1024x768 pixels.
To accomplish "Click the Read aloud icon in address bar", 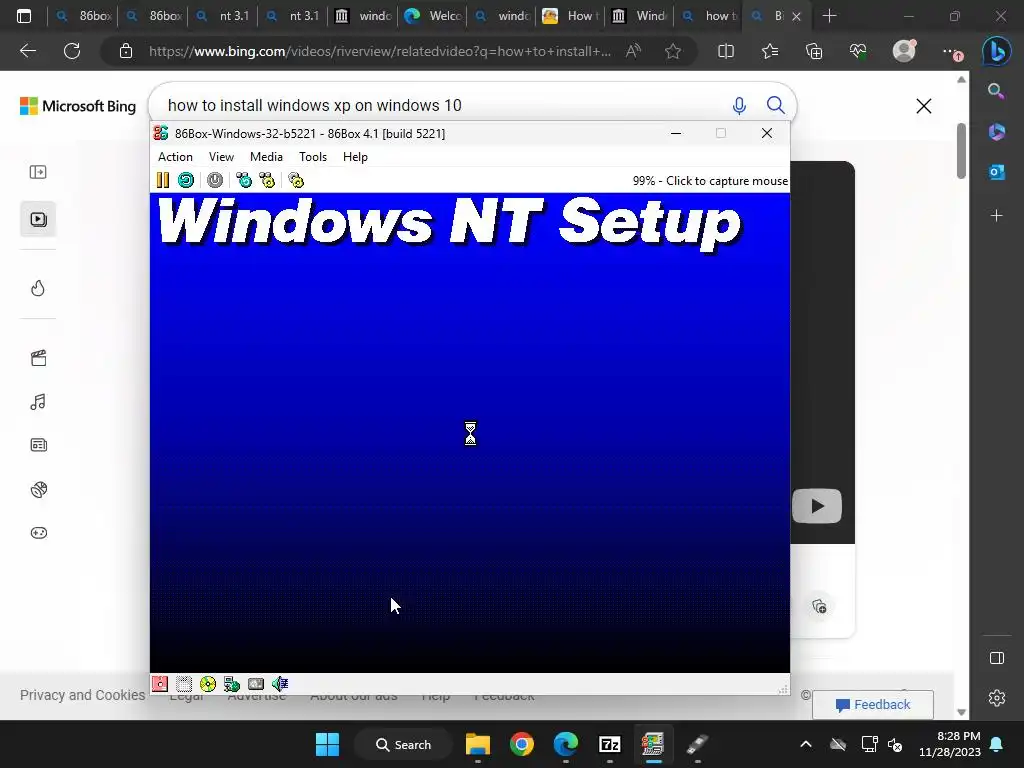I will click(633, 51).
